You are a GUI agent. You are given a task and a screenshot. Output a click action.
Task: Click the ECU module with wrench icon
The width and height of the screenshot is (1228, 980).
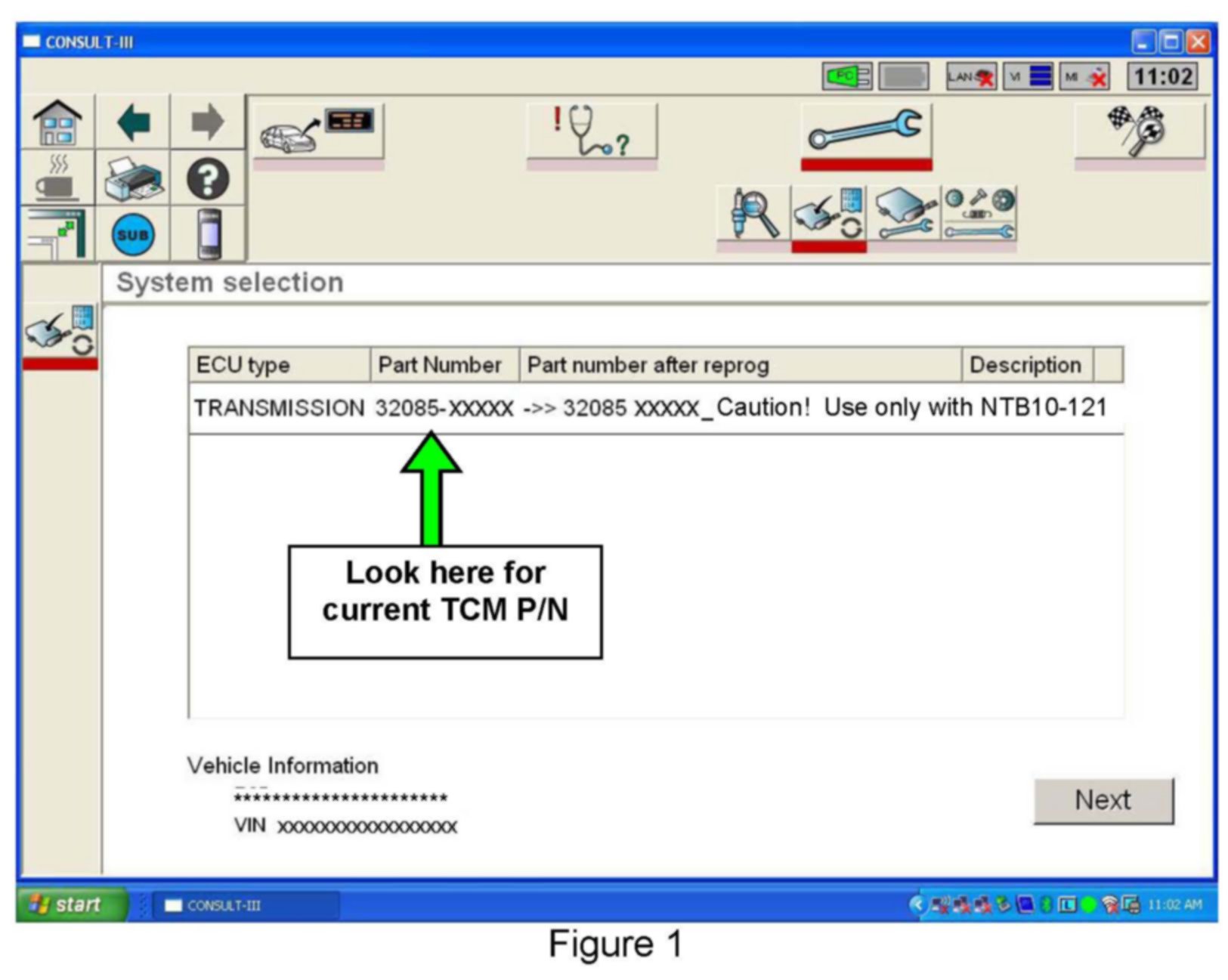tap(904, 215)
